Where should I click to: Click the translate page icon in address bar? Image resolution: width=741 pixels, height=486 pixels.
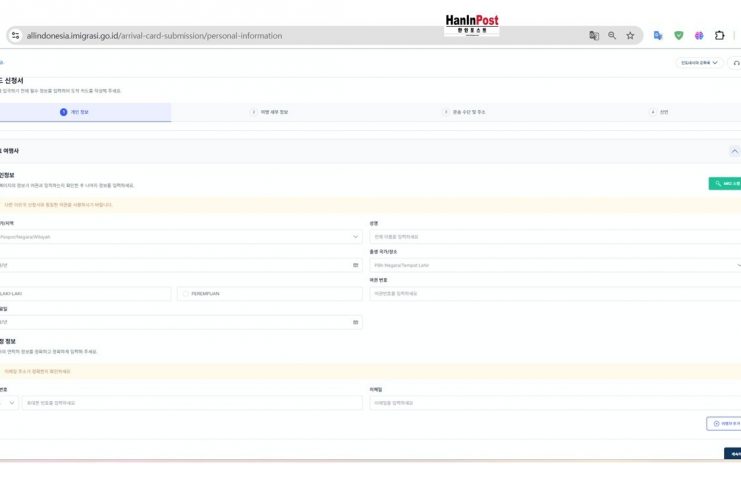(x=594, y=35)
